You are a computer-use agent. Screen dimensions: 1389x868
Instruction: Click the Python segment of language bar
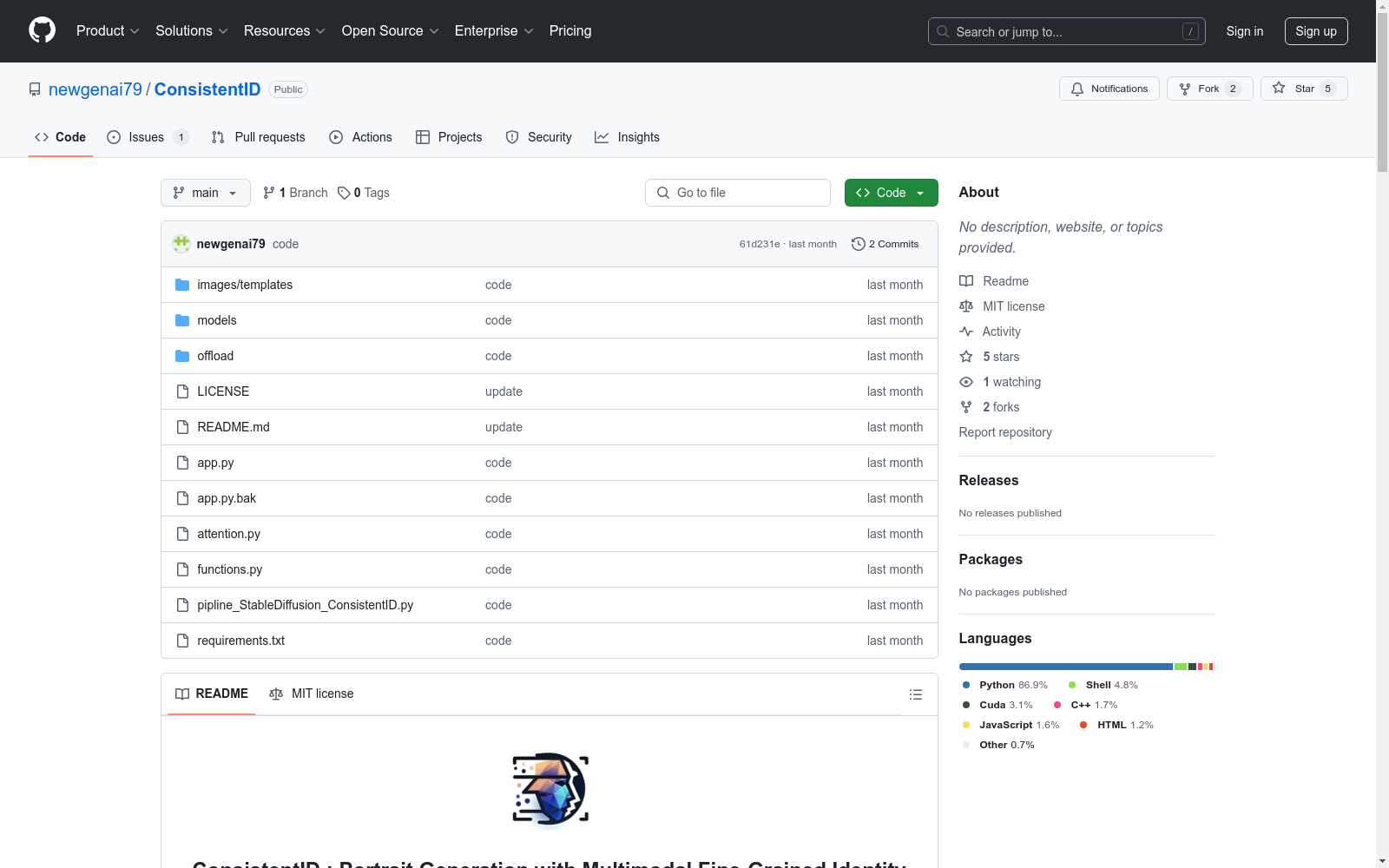click(x=1066, y=667)
